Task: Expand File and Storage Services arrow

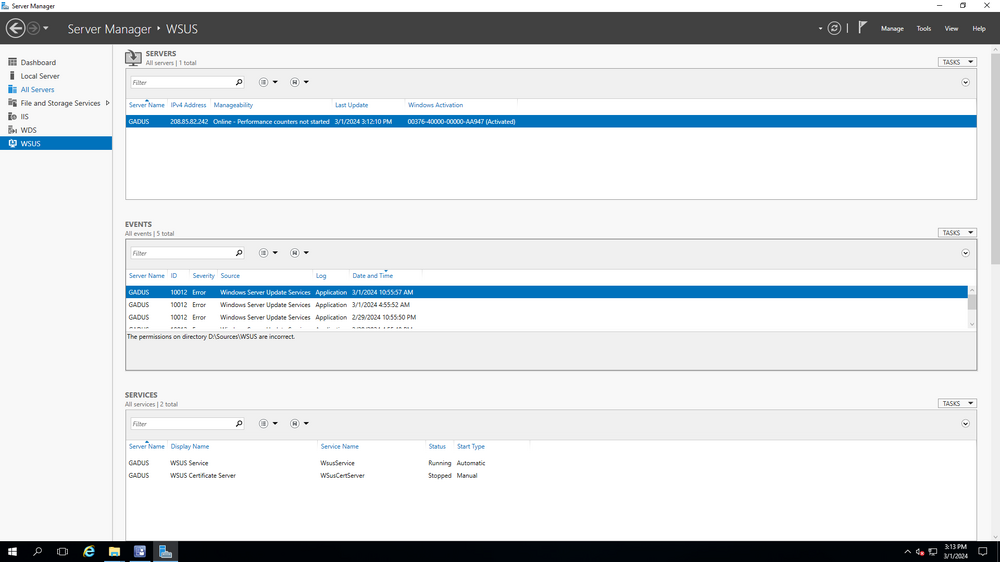Action: (108, 103)
